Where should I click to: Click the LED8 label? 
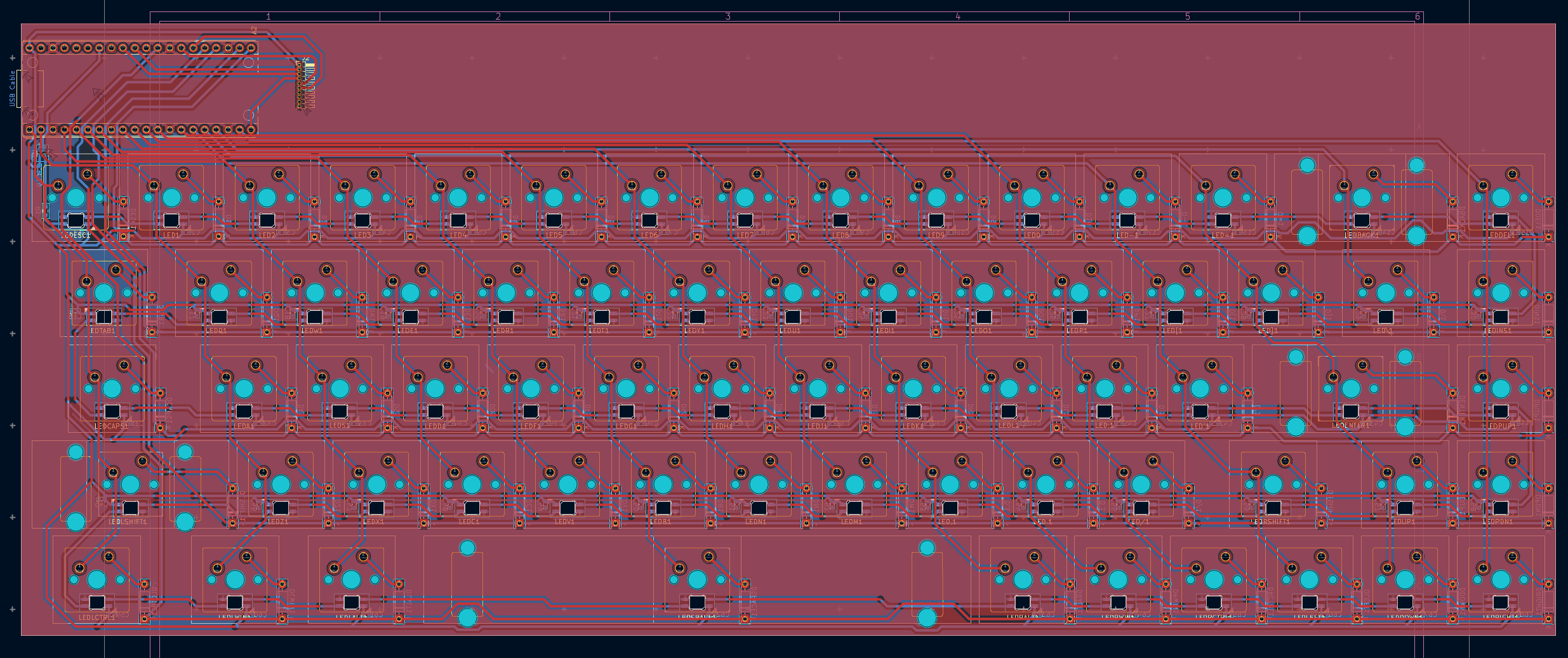coord(840,235)
